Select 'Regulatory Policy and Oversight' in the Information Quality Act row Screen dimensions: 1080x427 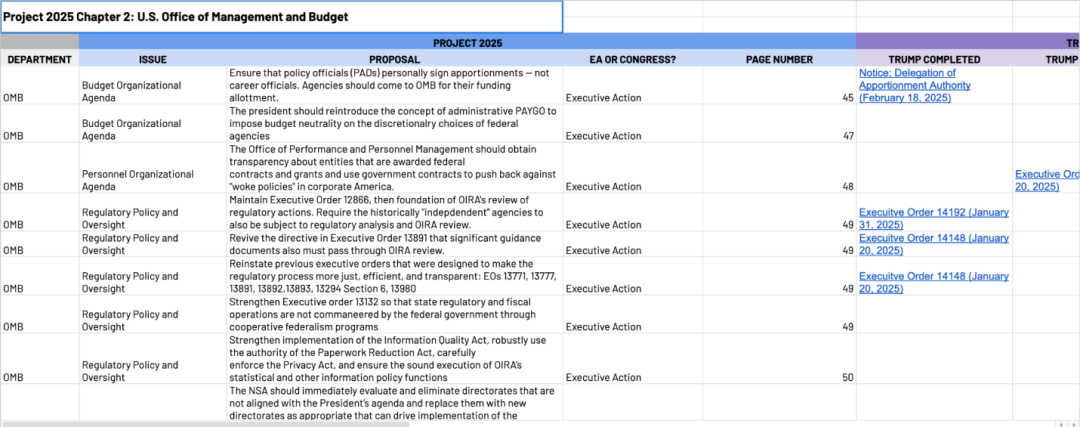point(152,359)
